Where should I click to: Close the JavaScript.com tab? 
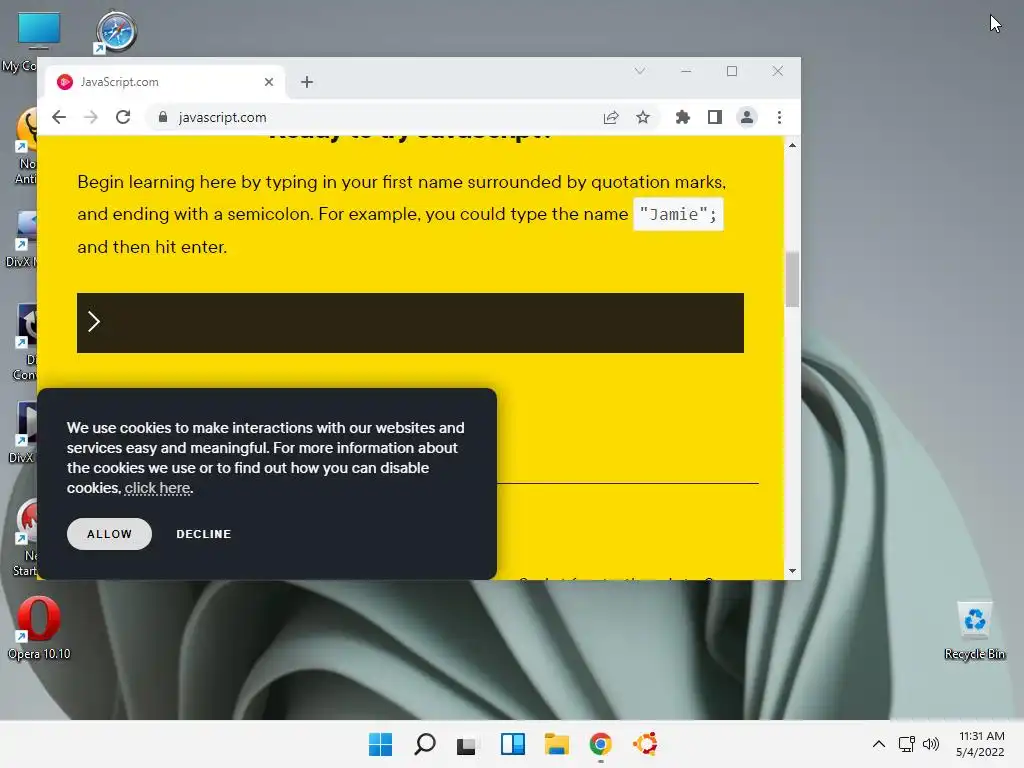269,82
